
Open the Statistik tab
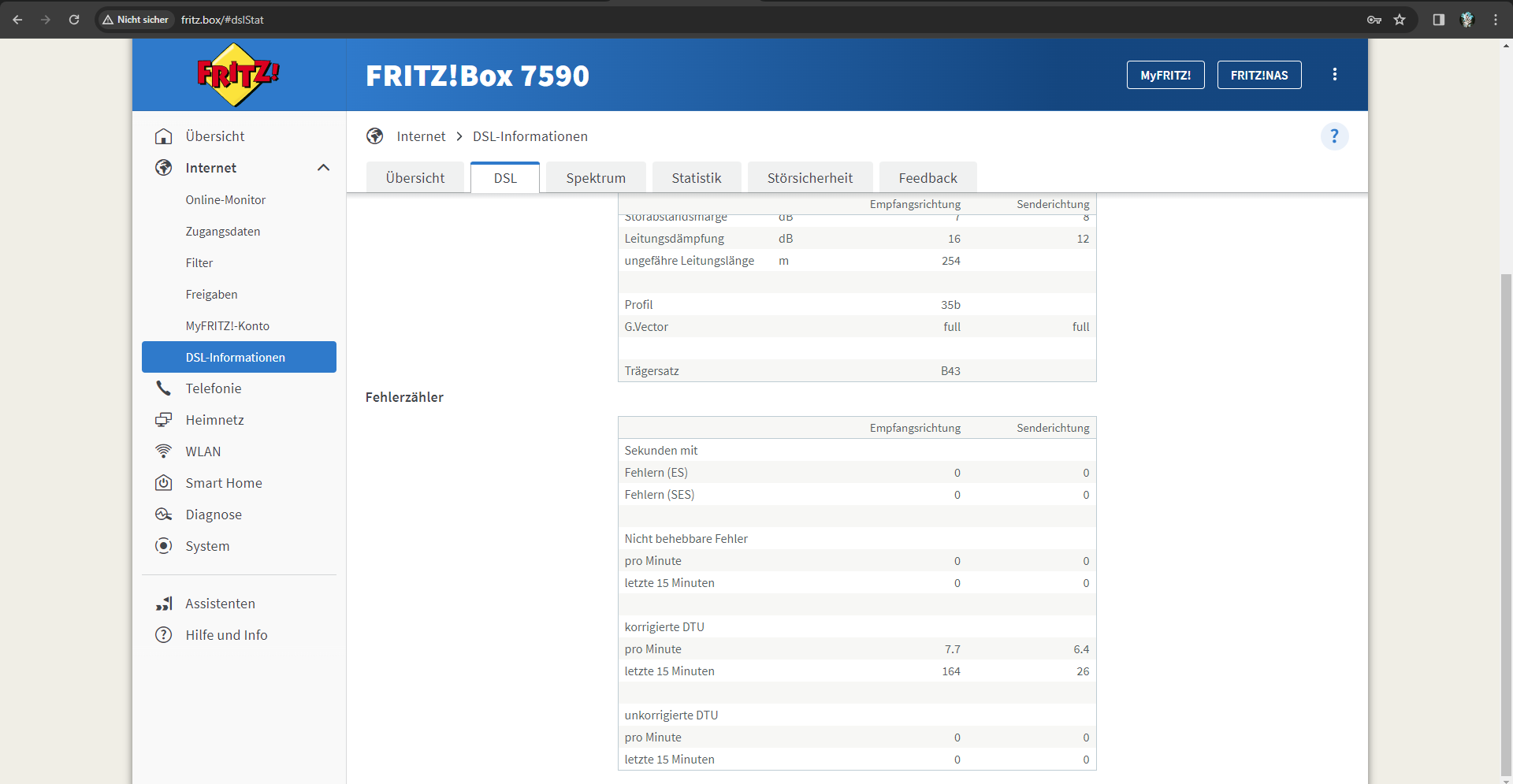point(697,178)
